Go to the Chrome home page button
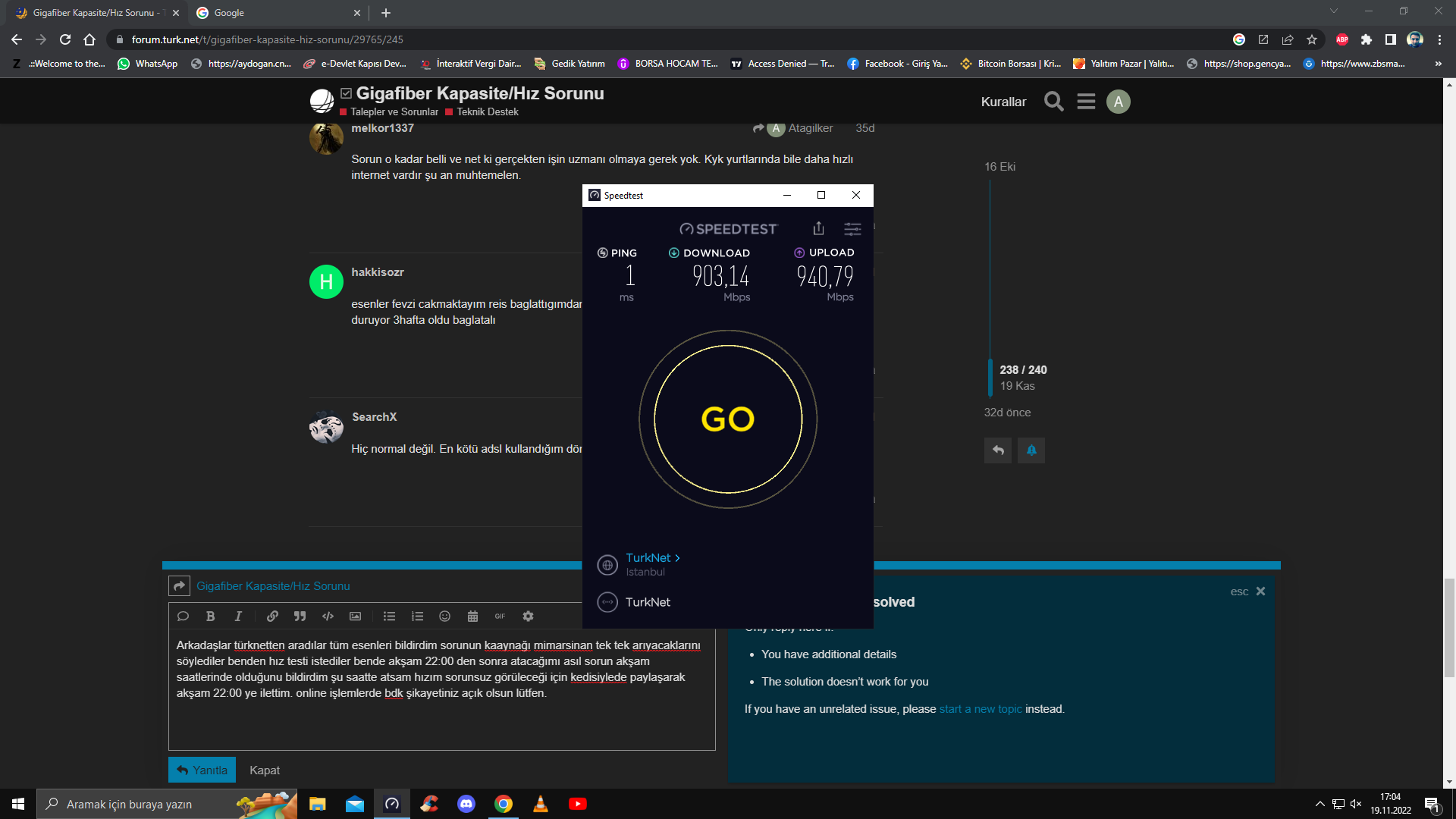This screenshot has height=819, width=1456. coord(89,39)
